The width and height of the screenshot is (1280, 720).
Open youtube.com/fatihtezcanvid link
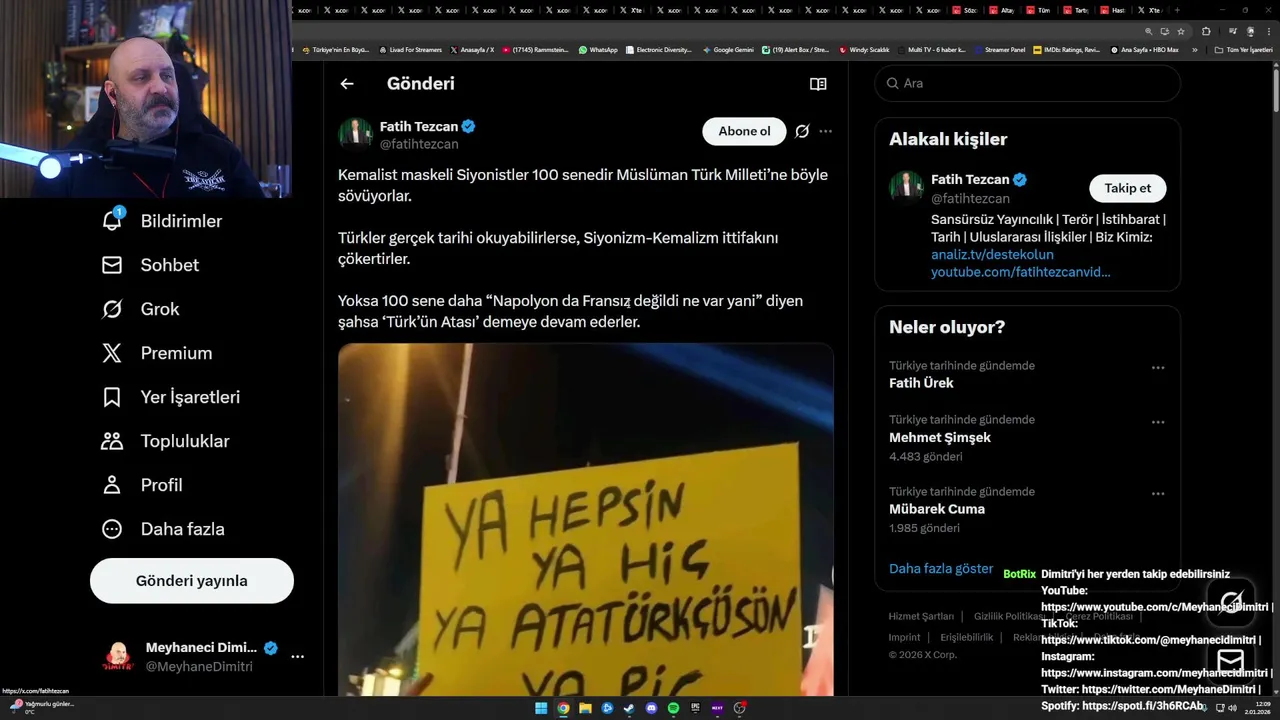[1020, 272]
